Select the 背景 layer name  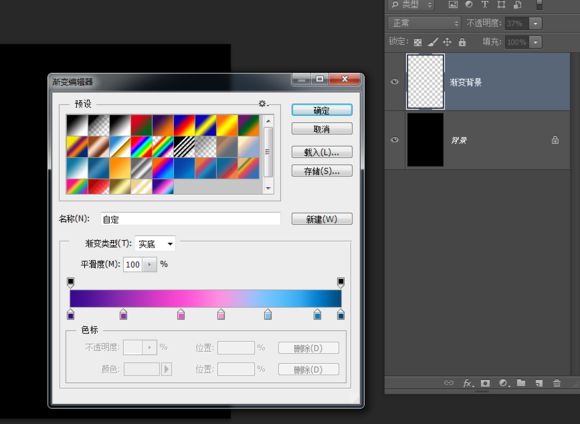[x=459, y=140]
